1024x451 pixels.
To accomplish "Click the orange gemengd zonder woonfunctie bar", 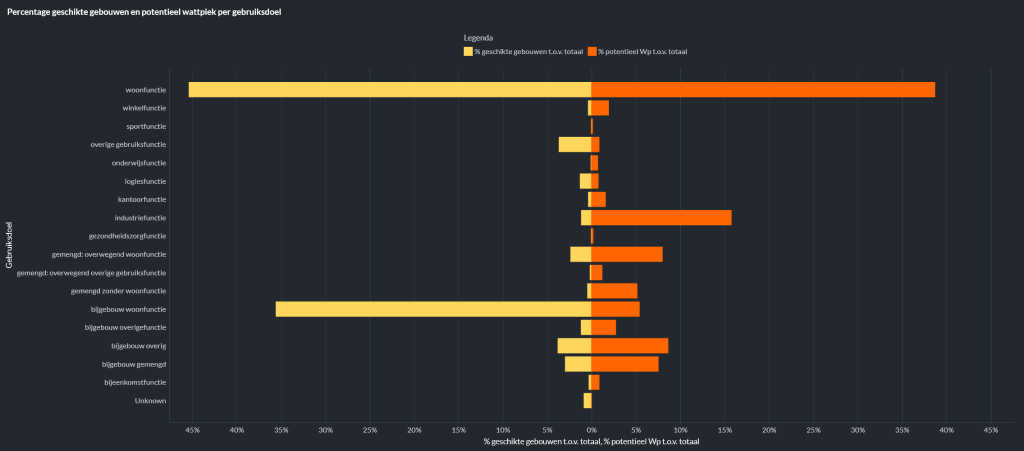I will coord(614,291).
